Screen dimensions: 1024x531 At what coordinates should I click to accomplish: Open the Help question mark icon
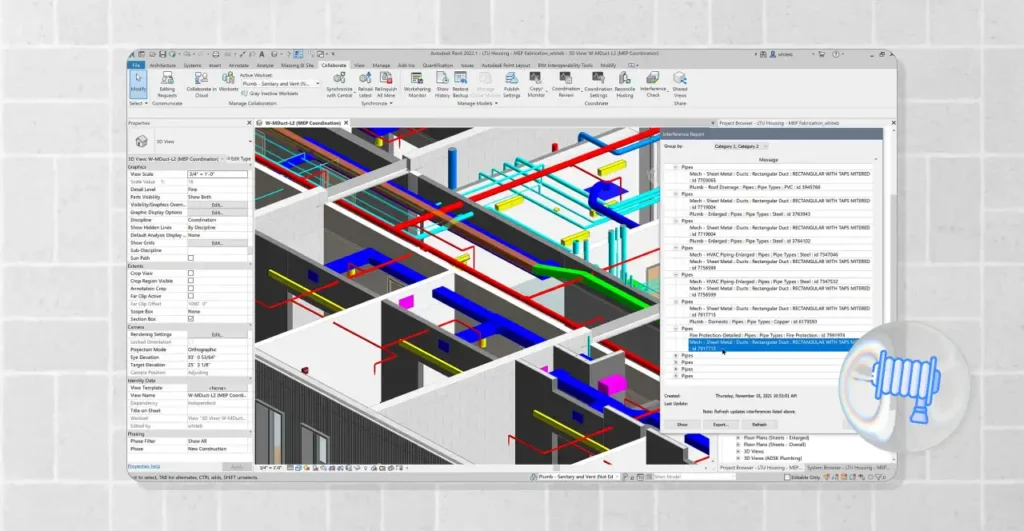click(836, 54)
